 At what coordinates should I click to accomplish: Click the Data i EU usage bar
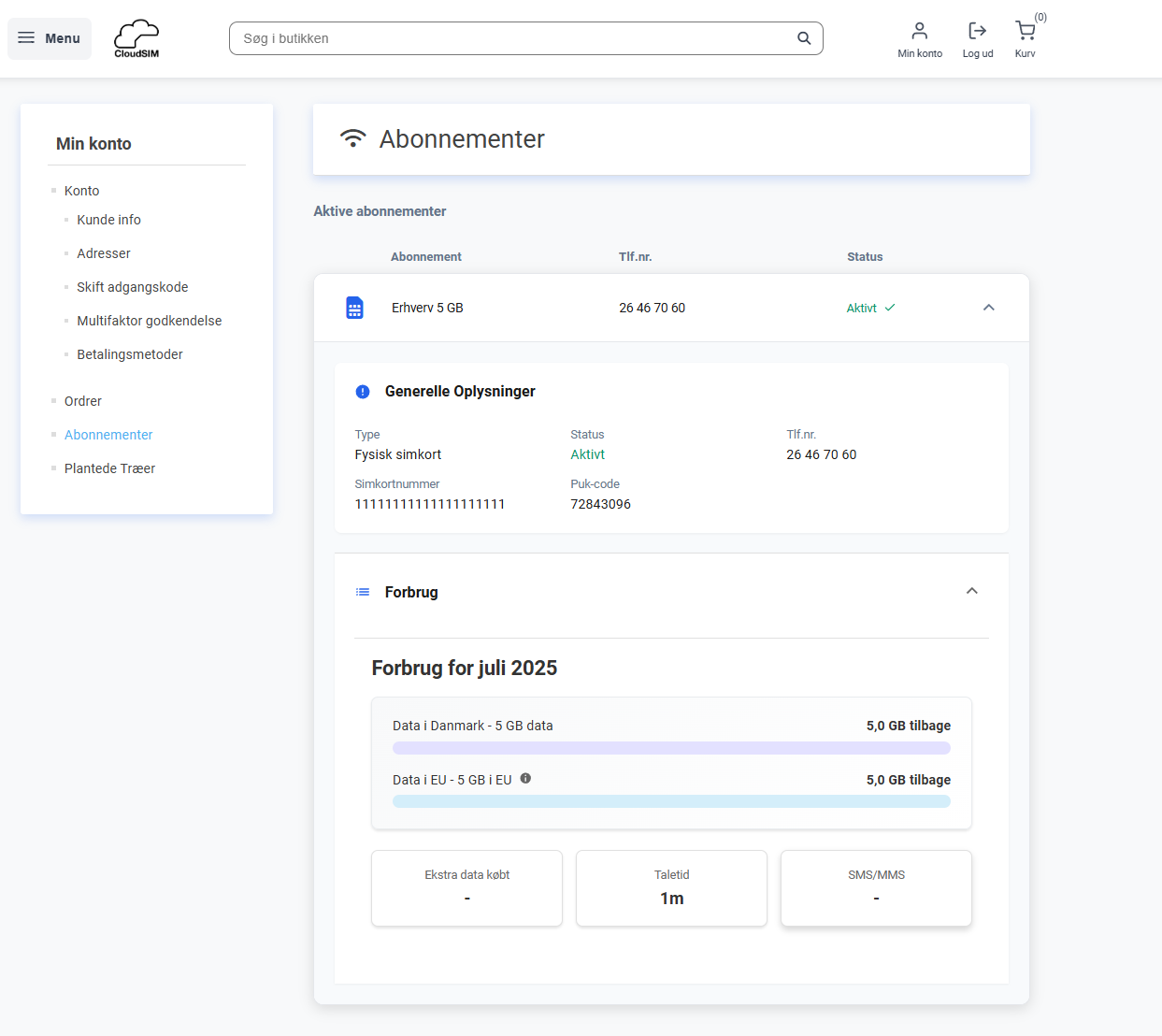click(671, 801)
